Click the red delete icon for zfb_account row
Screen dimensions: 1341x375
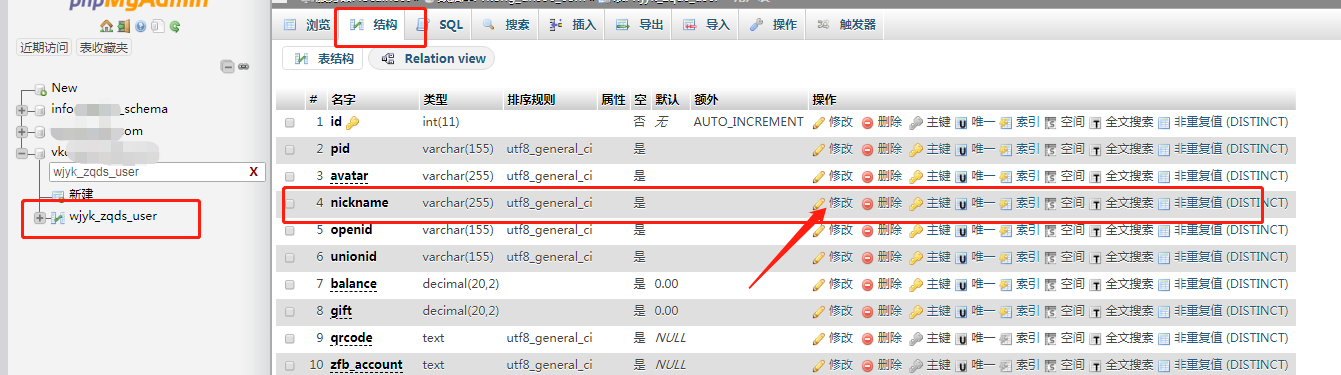(x=868, y=365)
